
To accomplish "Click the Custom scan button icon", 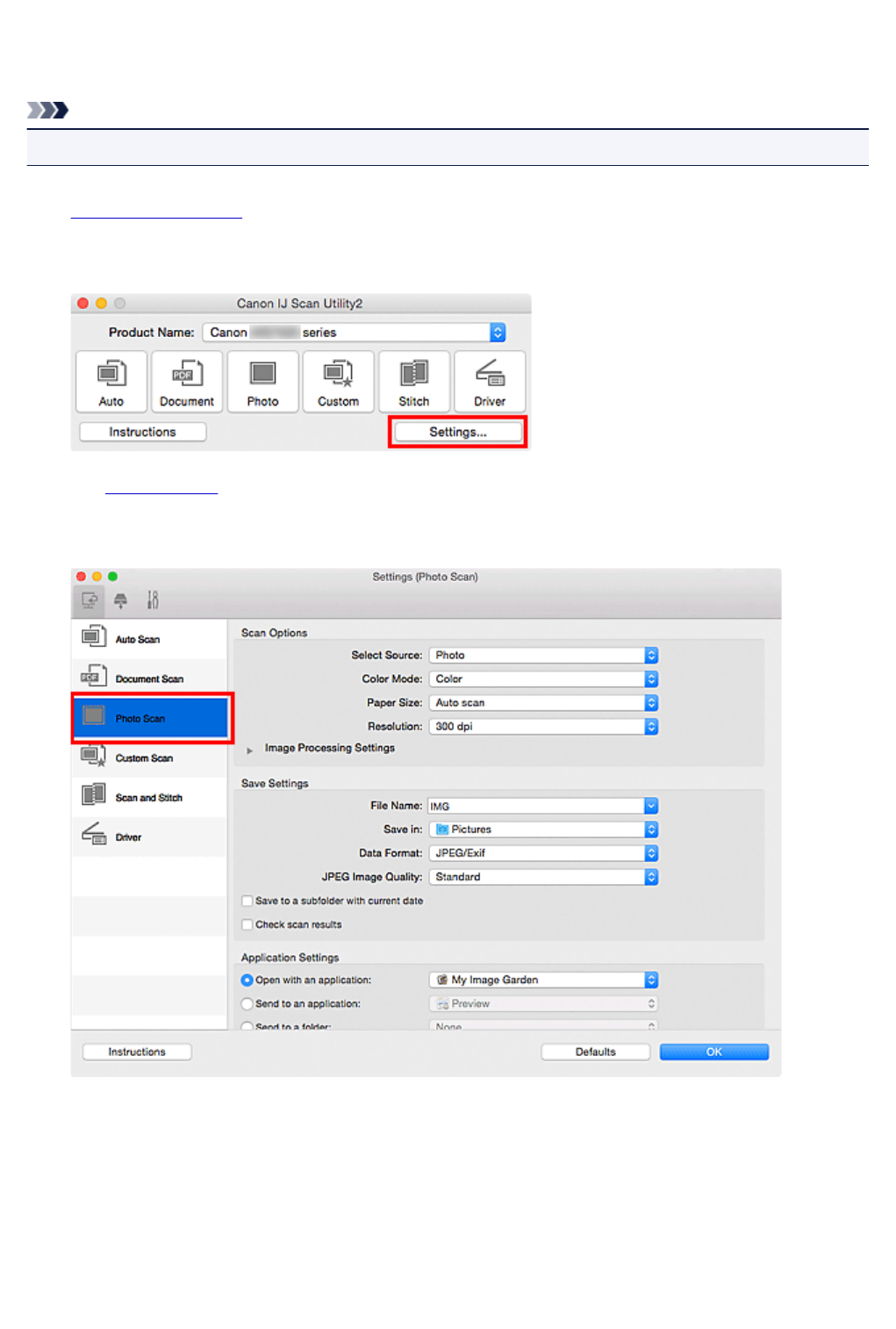I will [x=338, y=381].
